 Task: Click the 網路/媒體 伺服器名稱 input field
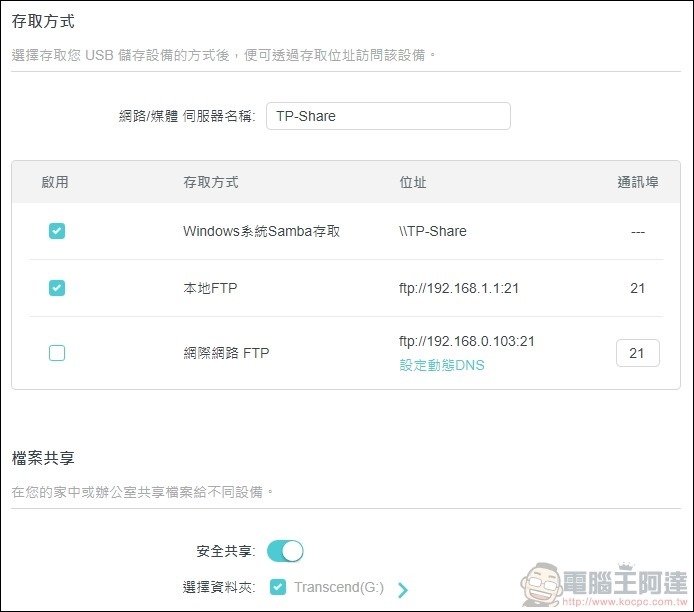coord(388,116)
